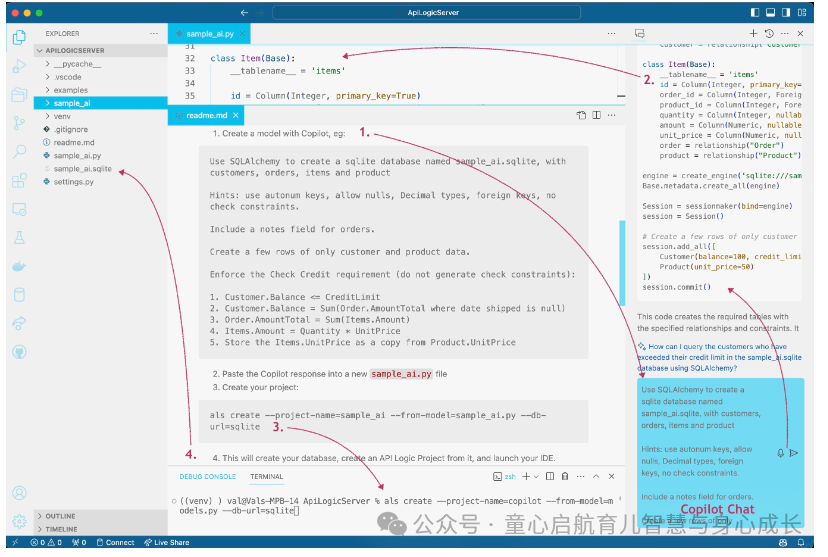Viewport: 828px width, 557px height.
Task: Expand the .vscode folder
Action: [x=101, y=77]
